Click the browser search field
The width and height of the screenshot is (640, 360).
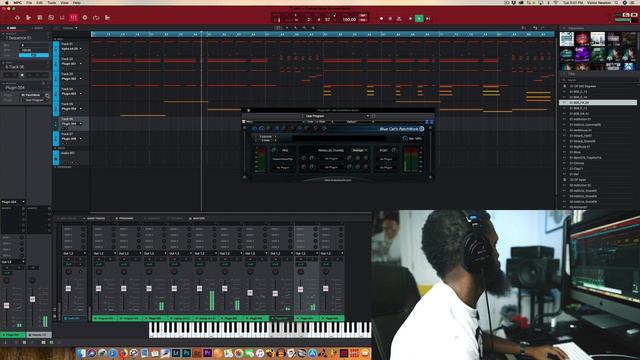click(598, 80)
